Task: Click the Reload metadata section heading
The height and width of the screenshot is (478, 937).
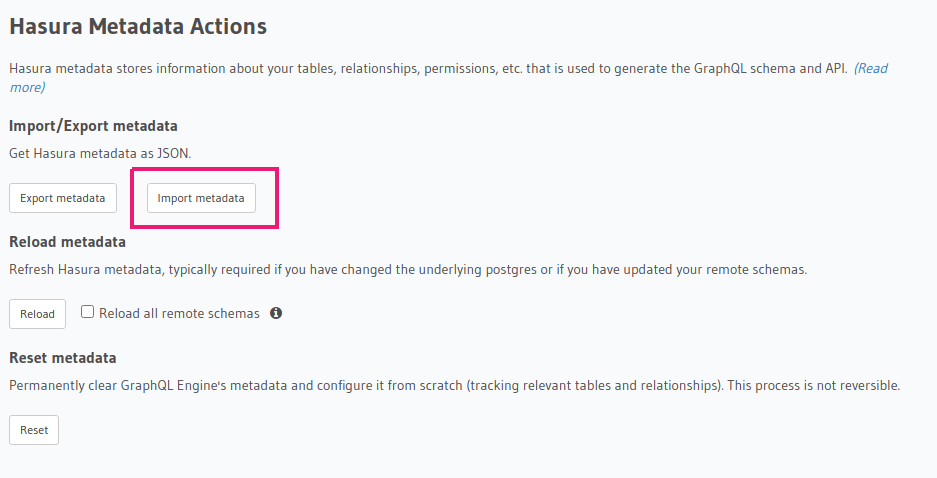Action: [x=67, y=242]
